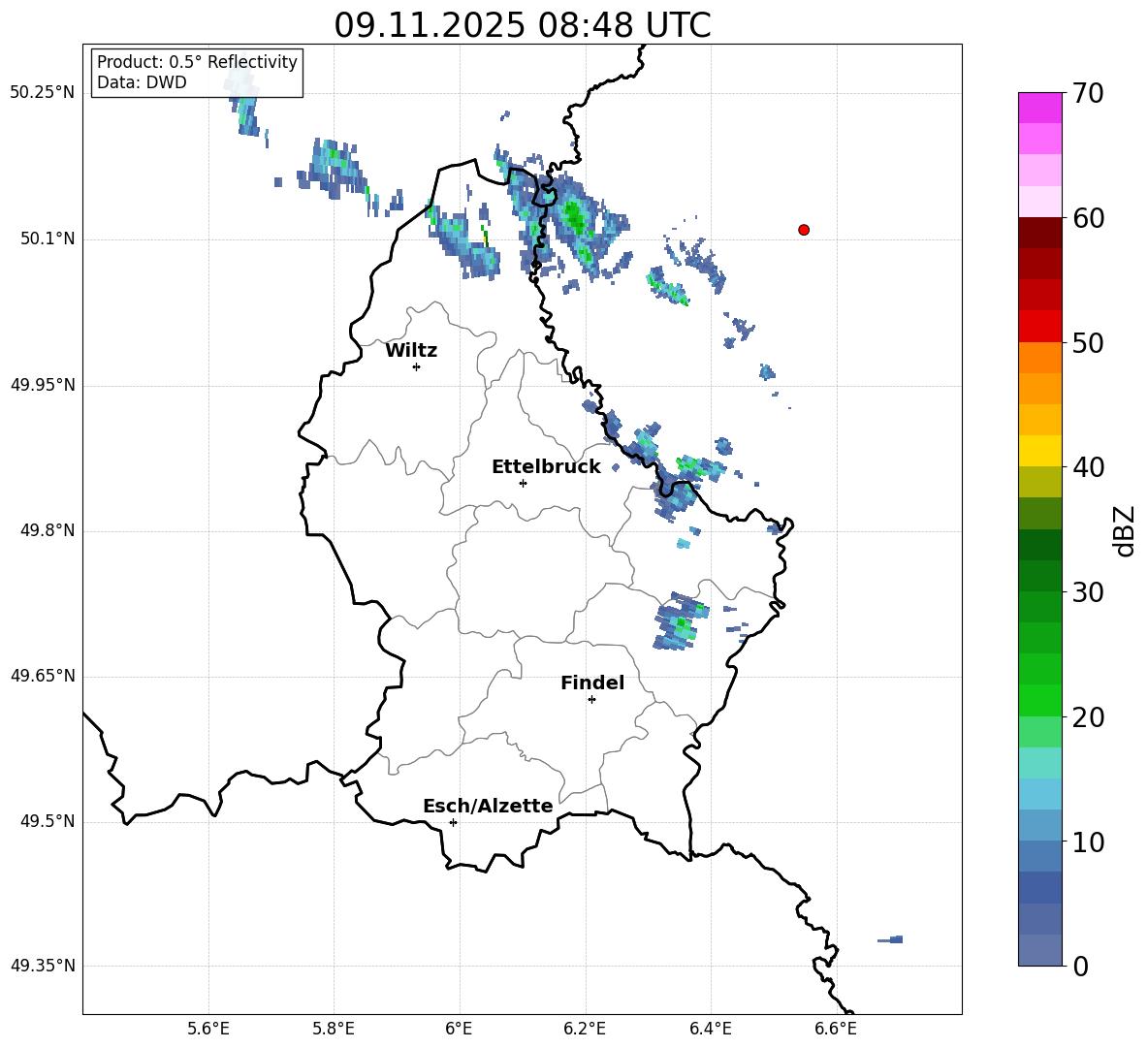This screenshot has width=1148, height=1048.
Task: Click the Ettelbruck station cross marker
Action: pyautogui.click(x=523, y=483)
